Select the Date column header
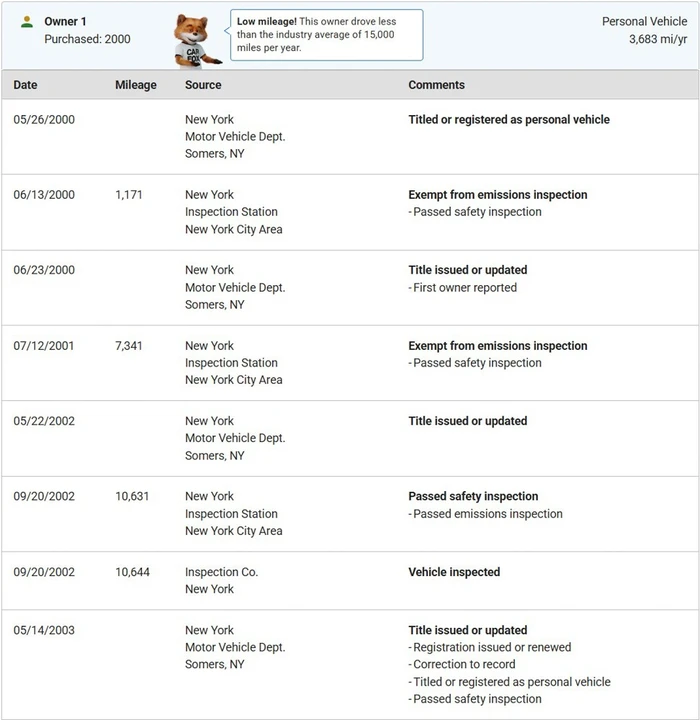The height and width of the screenshot is (720, 700). coord(25,85)
